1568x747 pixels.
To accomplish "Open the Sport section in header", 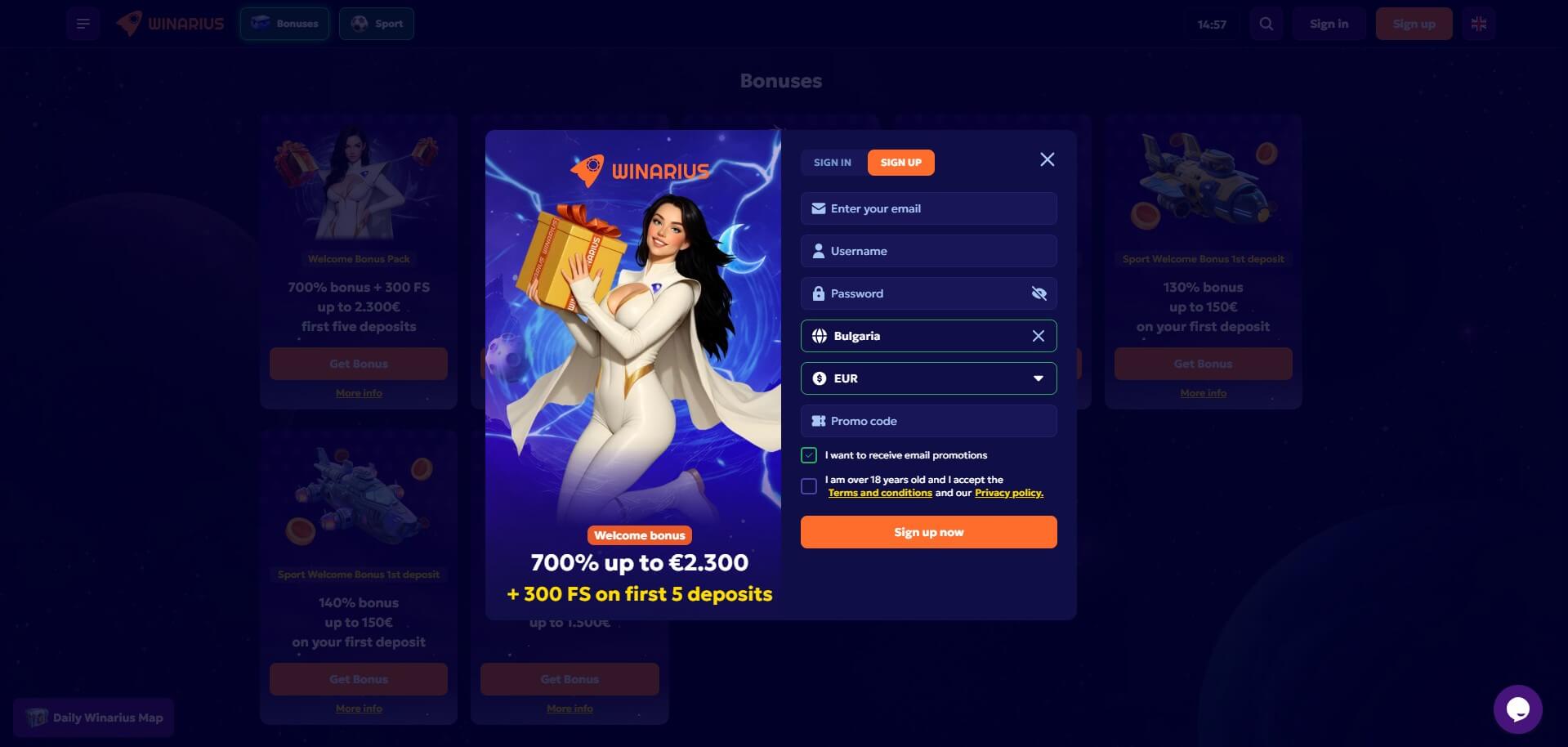I will click(377, 24).
